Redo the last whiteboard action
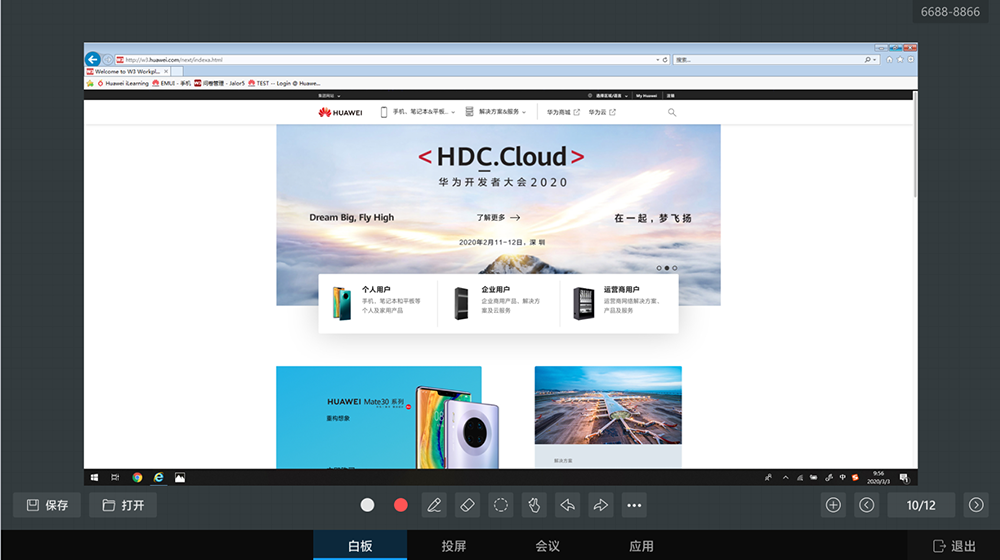The image size is (1000, 560). click(601, 505)
